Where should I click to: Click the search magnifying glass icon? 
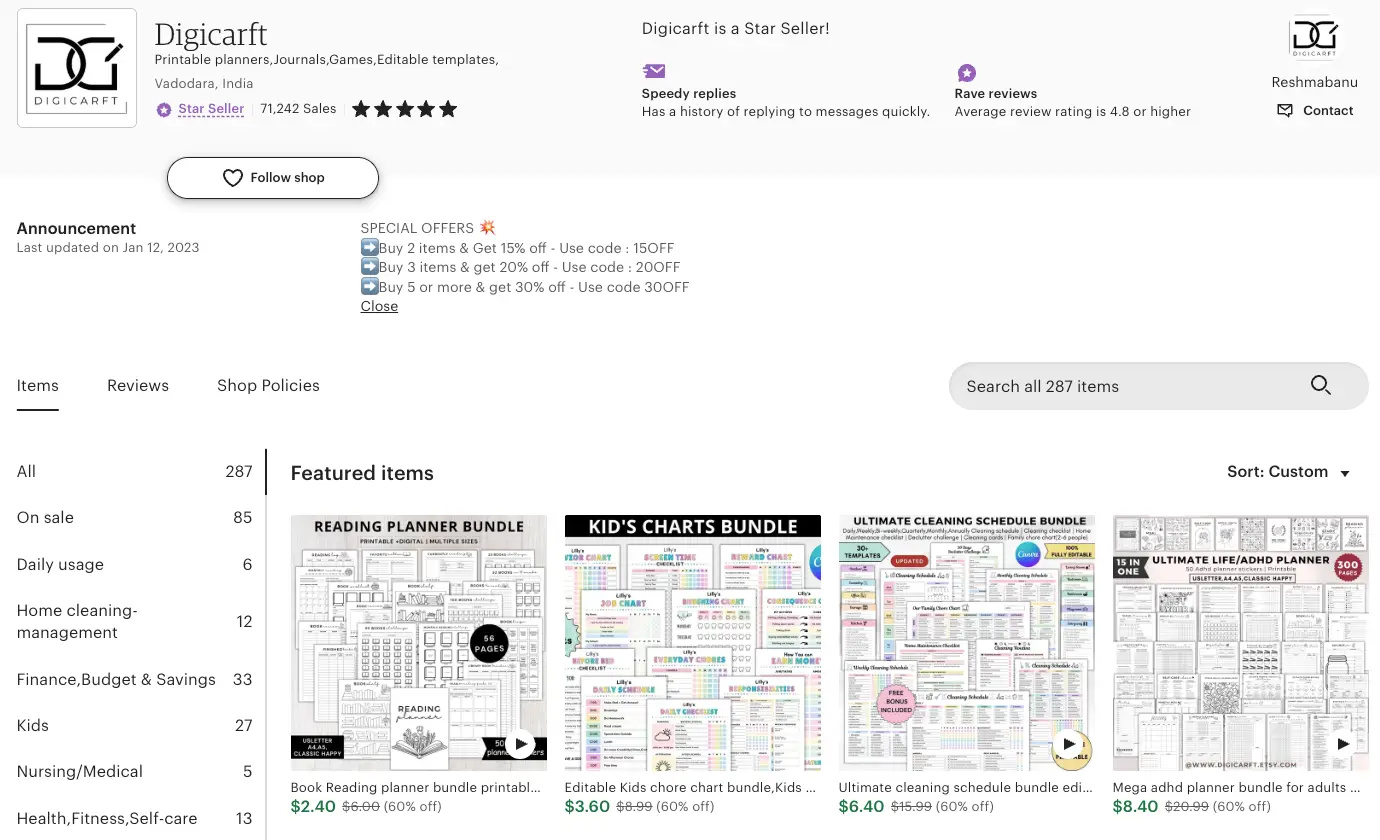[1321, 385]
